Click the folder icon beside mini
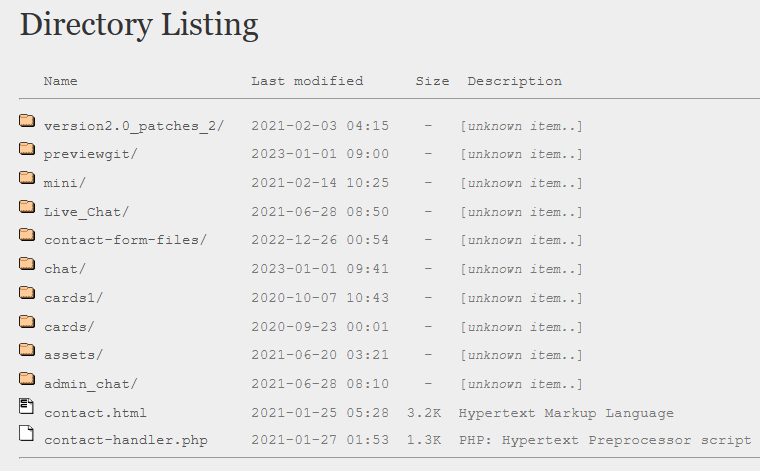Image resolution: width=760 pixels, height=471 pixels. [x=27, y=178]
